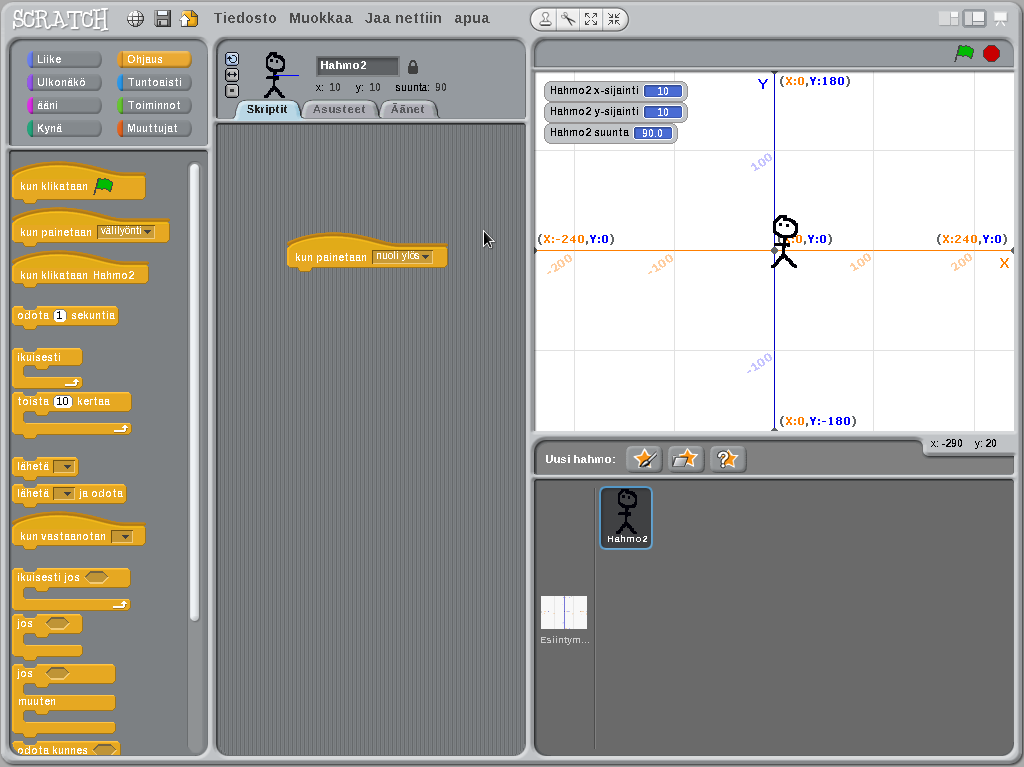The image size is (1024, 767).
Task: Get a surprise sprite
Action: tap(727, 459)
